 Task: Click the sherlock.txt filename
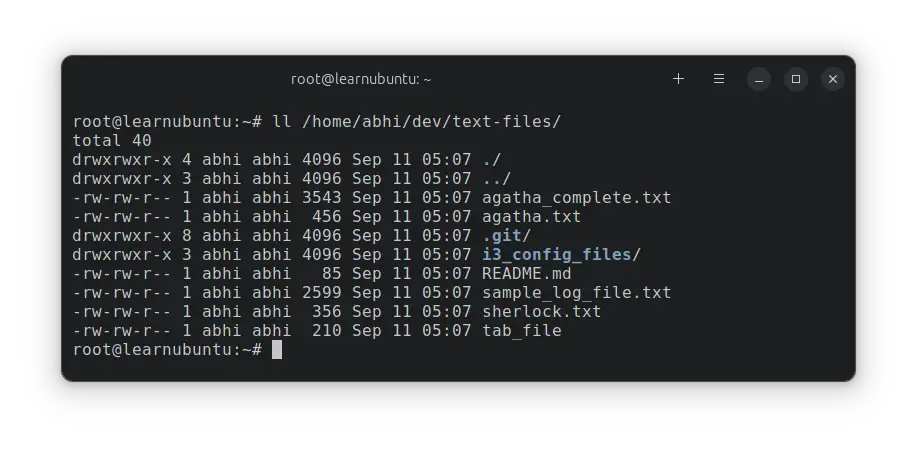(x=542, y=312)
